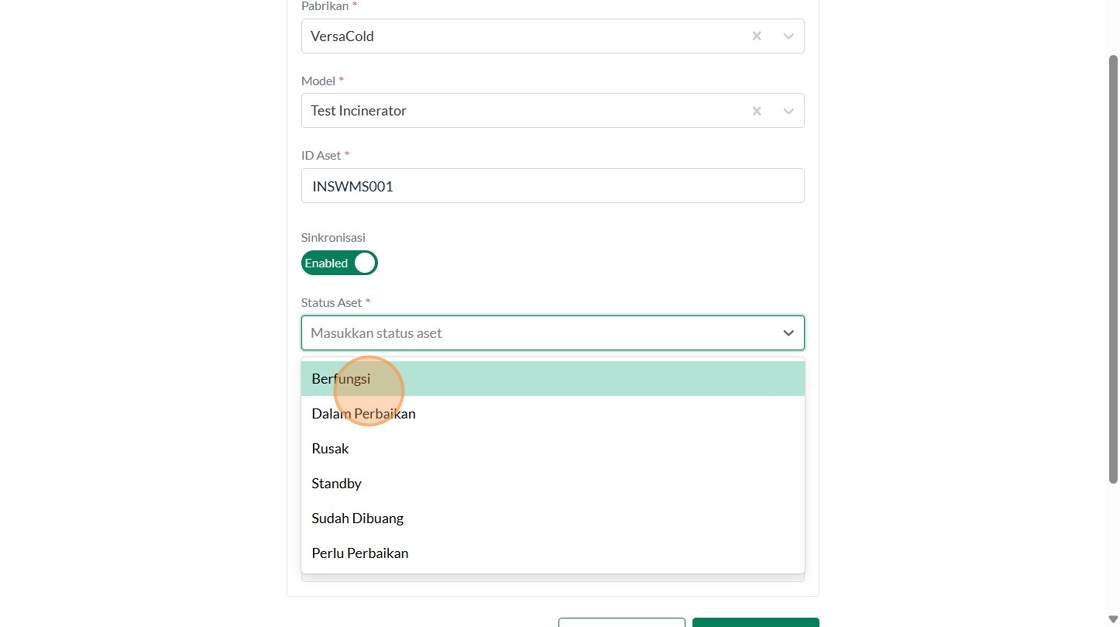Clear the VersaCold Pabrikan selection
The image size is (1120, 627).
757,36
